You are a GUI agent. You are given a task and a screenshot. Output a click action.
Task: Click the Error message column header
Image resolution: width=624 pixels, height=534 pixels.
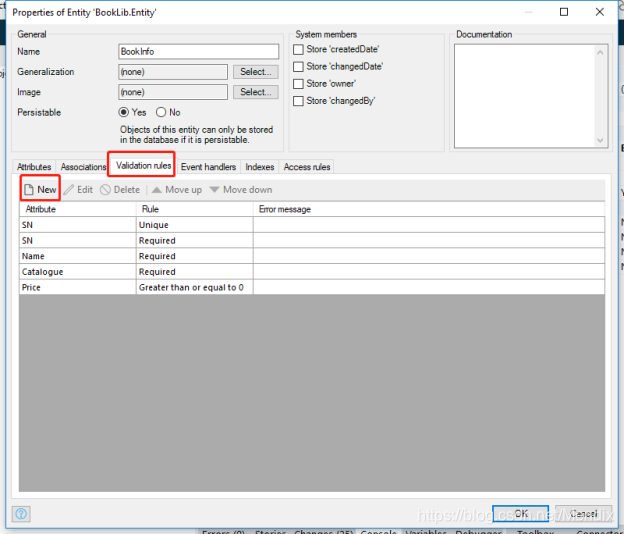429,209
